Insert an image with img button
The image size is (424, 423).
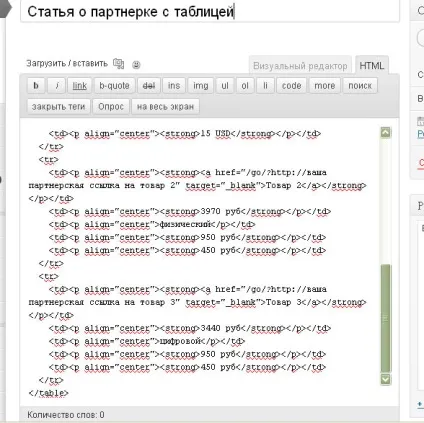click(201, 86)
